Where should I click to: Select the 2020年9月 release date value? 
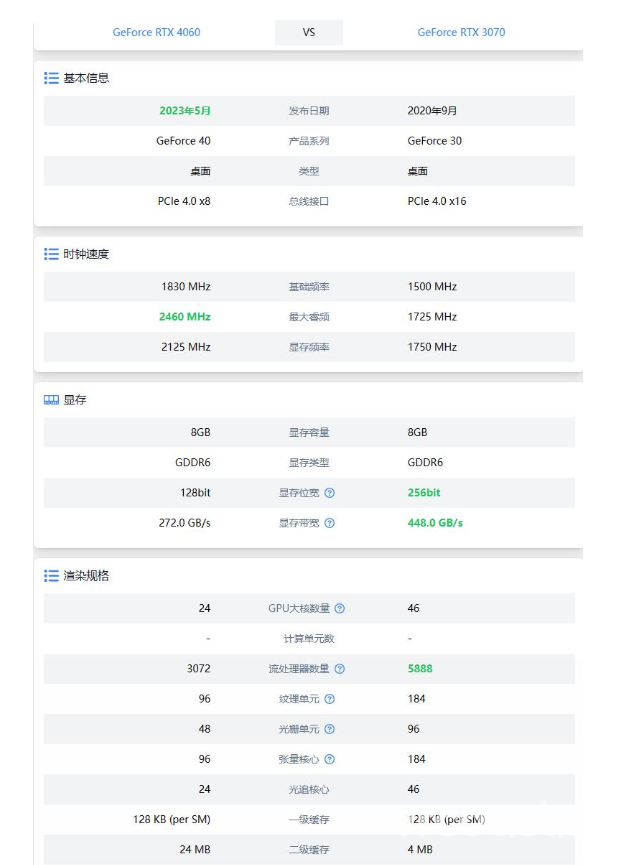tap(432, 110)
